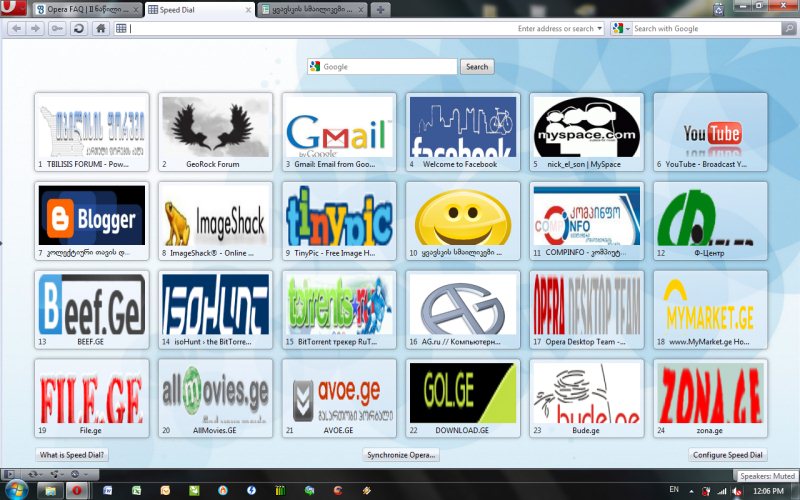The height and width of the screenshot is (500, 800).
Task: Open the network signal tray icon
Action: click(x=721, y=491)
